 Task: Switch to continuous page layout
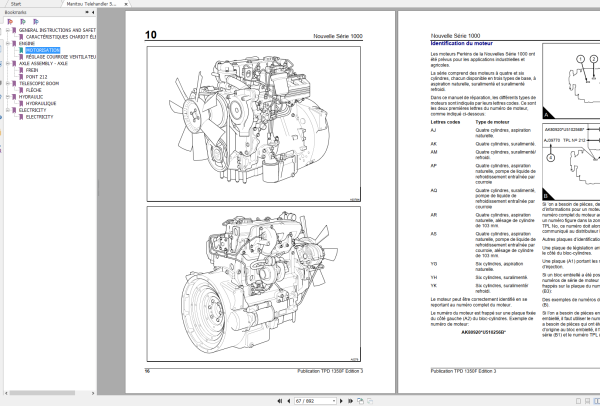click(x=587, y=401)
